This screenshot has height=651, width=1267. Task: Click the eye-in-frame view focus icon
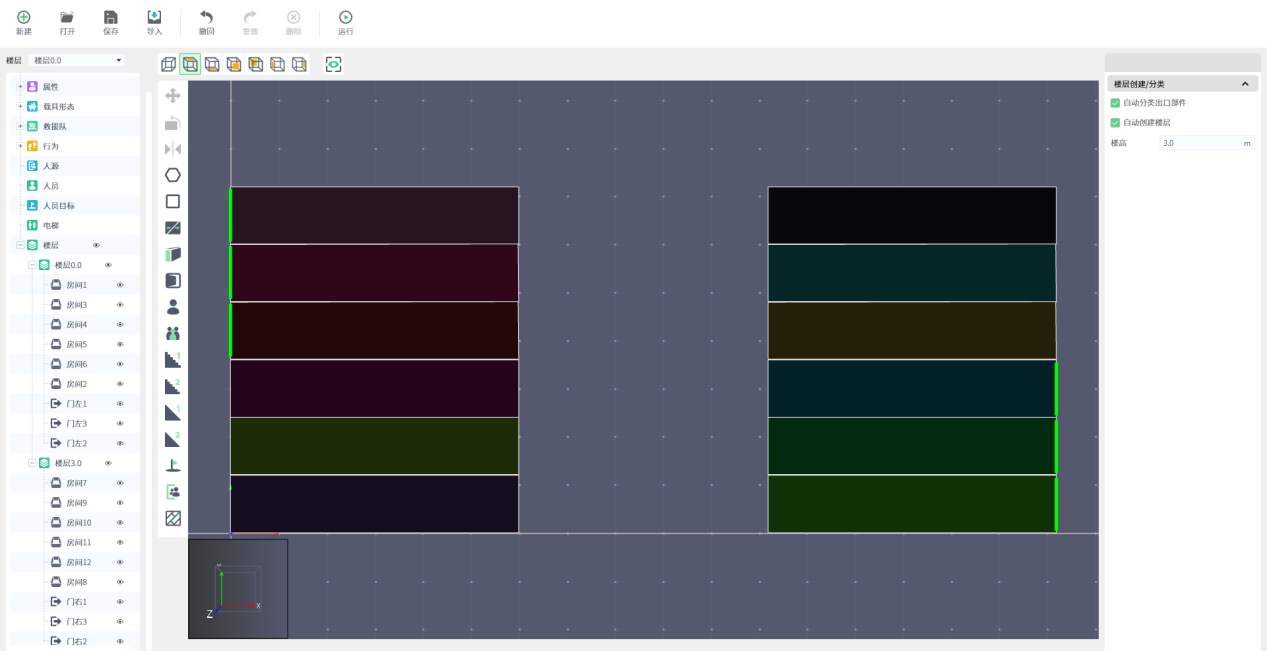[334, 64]
